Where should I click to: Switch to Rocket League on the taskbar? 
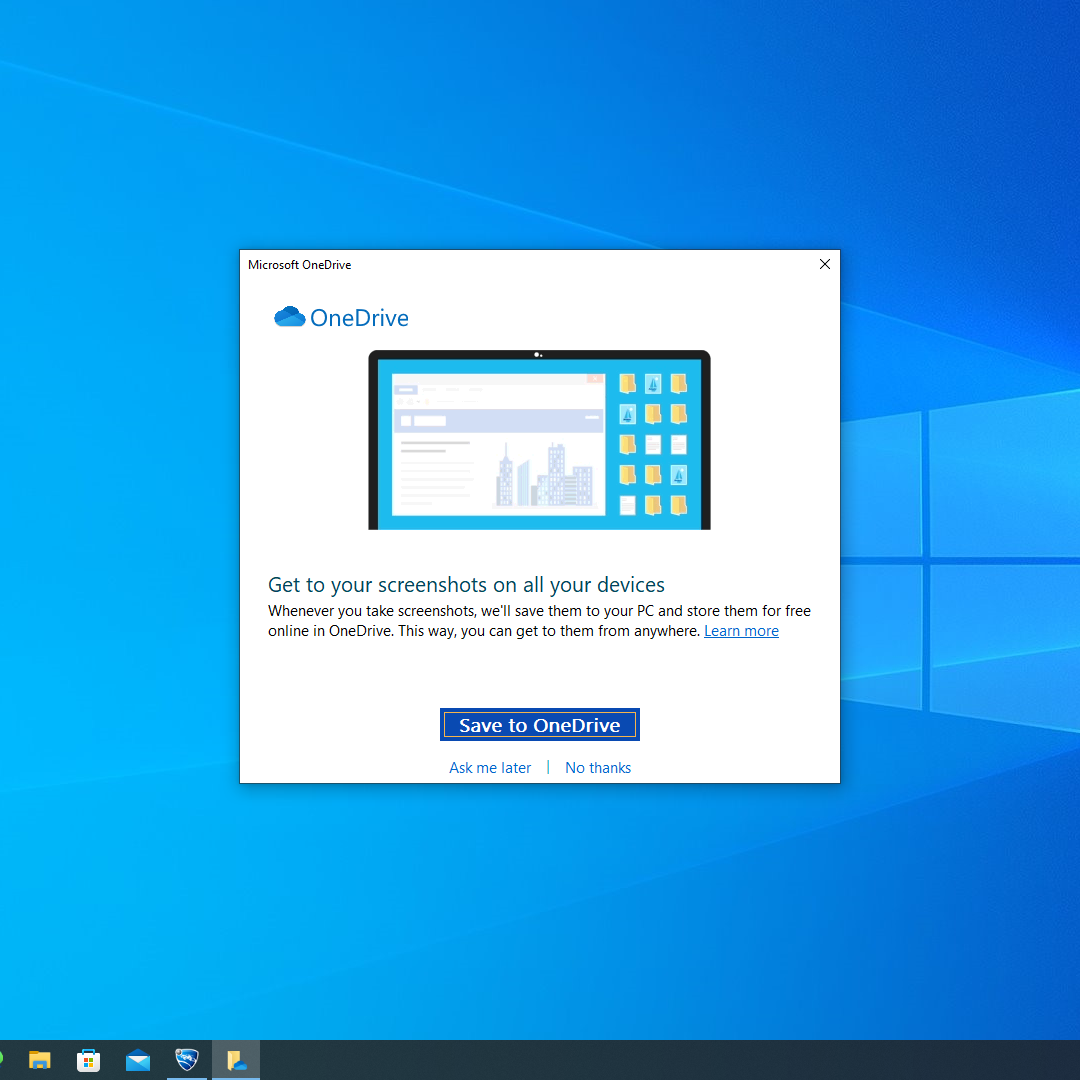(x=187, y=1060)
